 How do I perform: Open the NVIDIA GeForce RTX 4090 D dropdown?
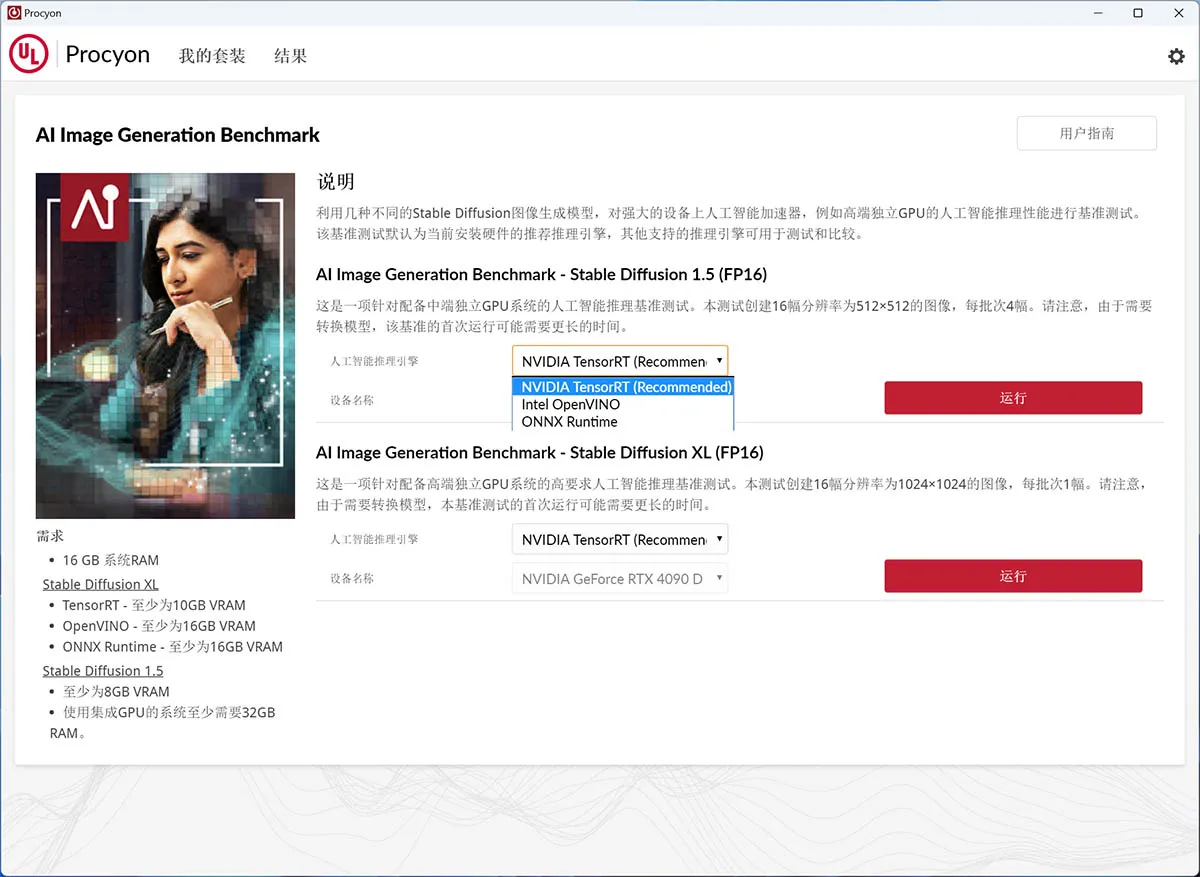620,578
